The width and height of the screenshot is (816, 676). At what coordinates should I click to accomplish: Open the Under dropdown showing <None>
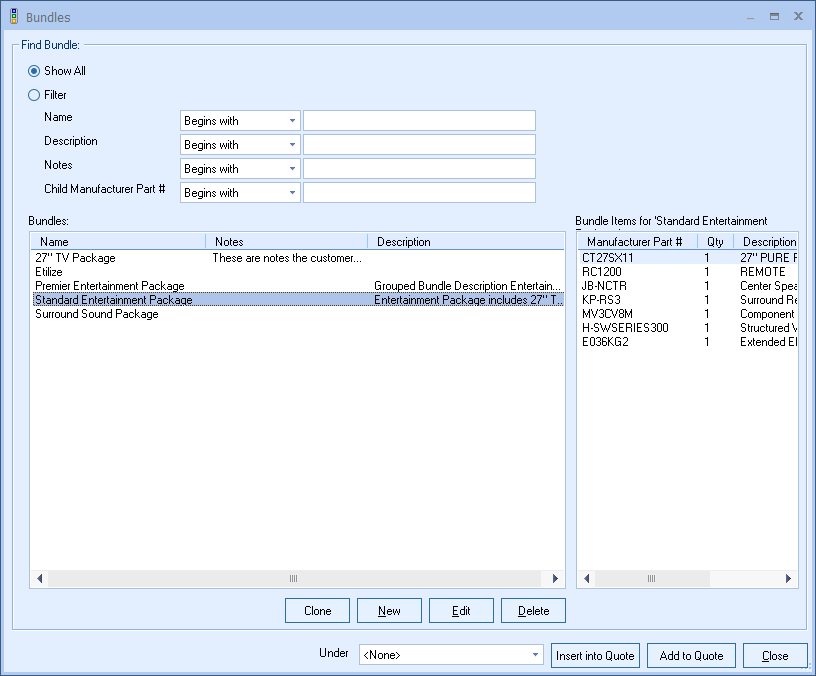pyautogui.click(x=451, y=655)
